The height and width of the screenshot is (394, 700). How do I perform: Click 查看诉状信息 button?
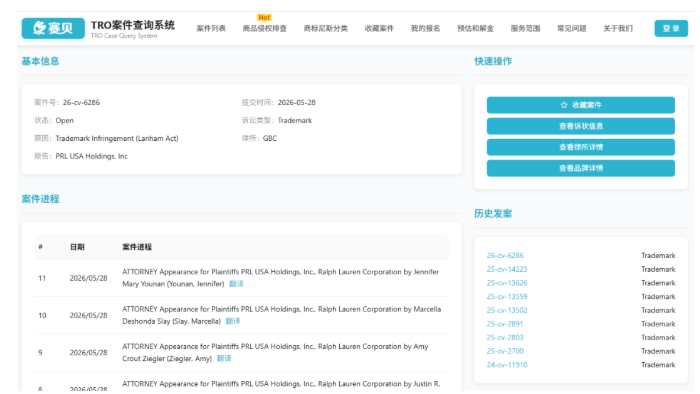[581, 126]
